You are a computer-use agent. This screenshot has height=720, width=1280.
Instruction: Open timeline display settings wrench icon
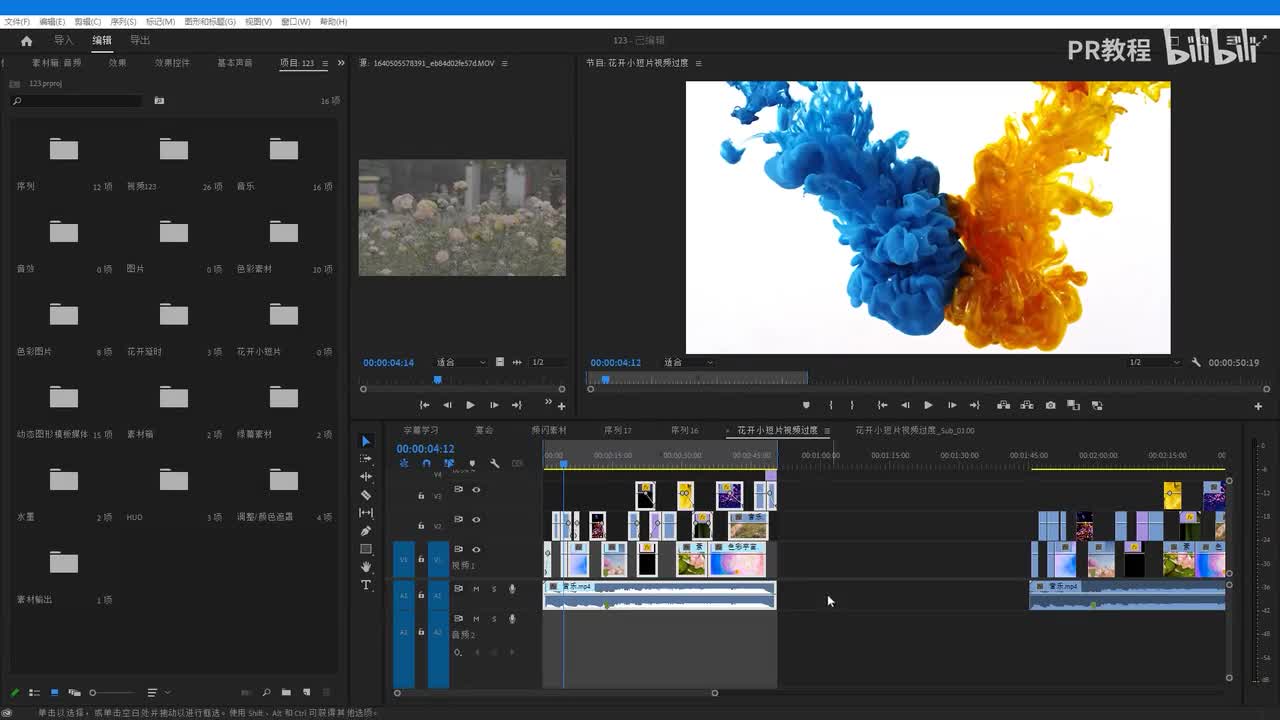pos(494,463)
